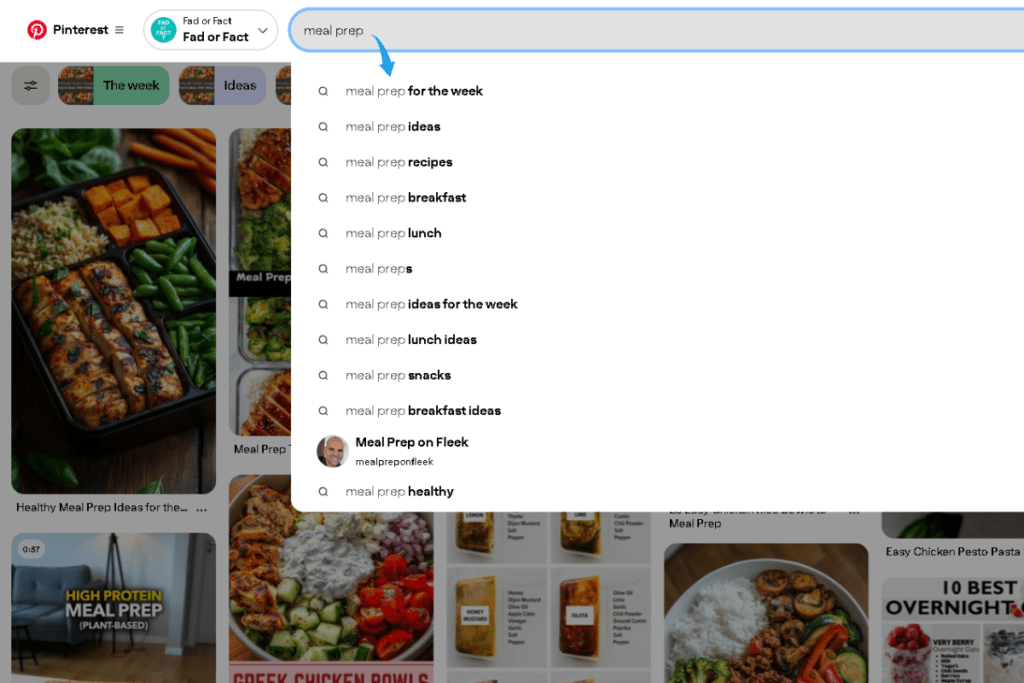
Task: Switch to the 'Ideas' filter chip
Action: click(240, 85)
